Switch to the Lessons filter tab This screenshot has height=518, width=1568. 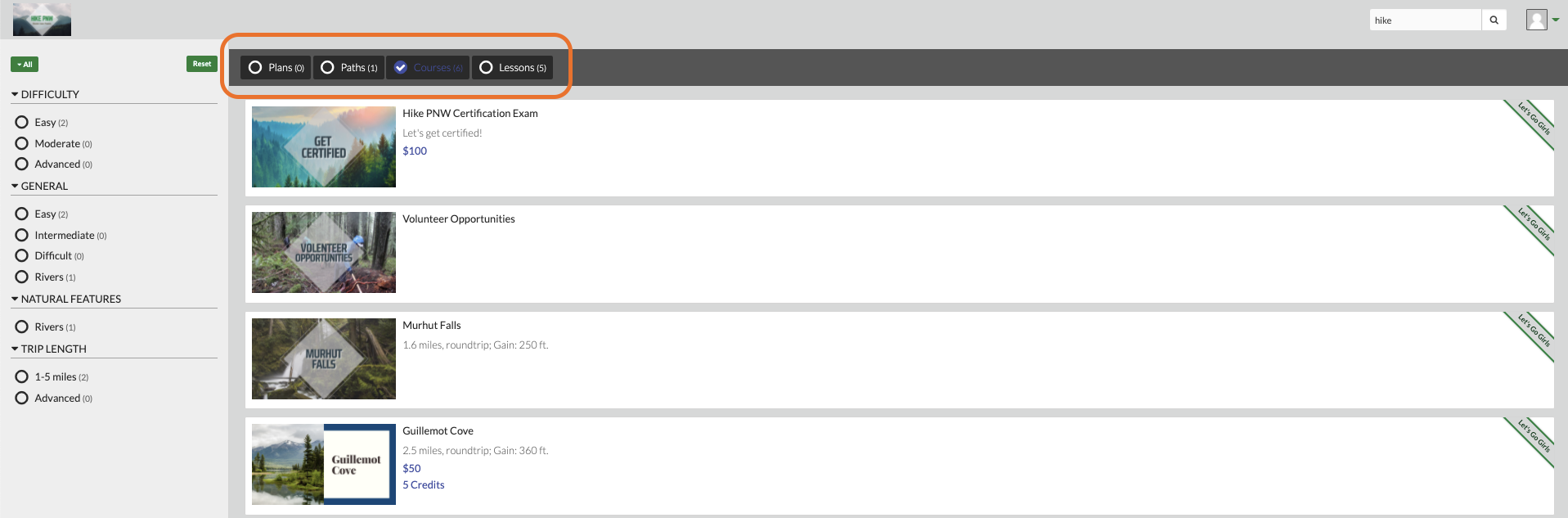[x=513, y=67]
